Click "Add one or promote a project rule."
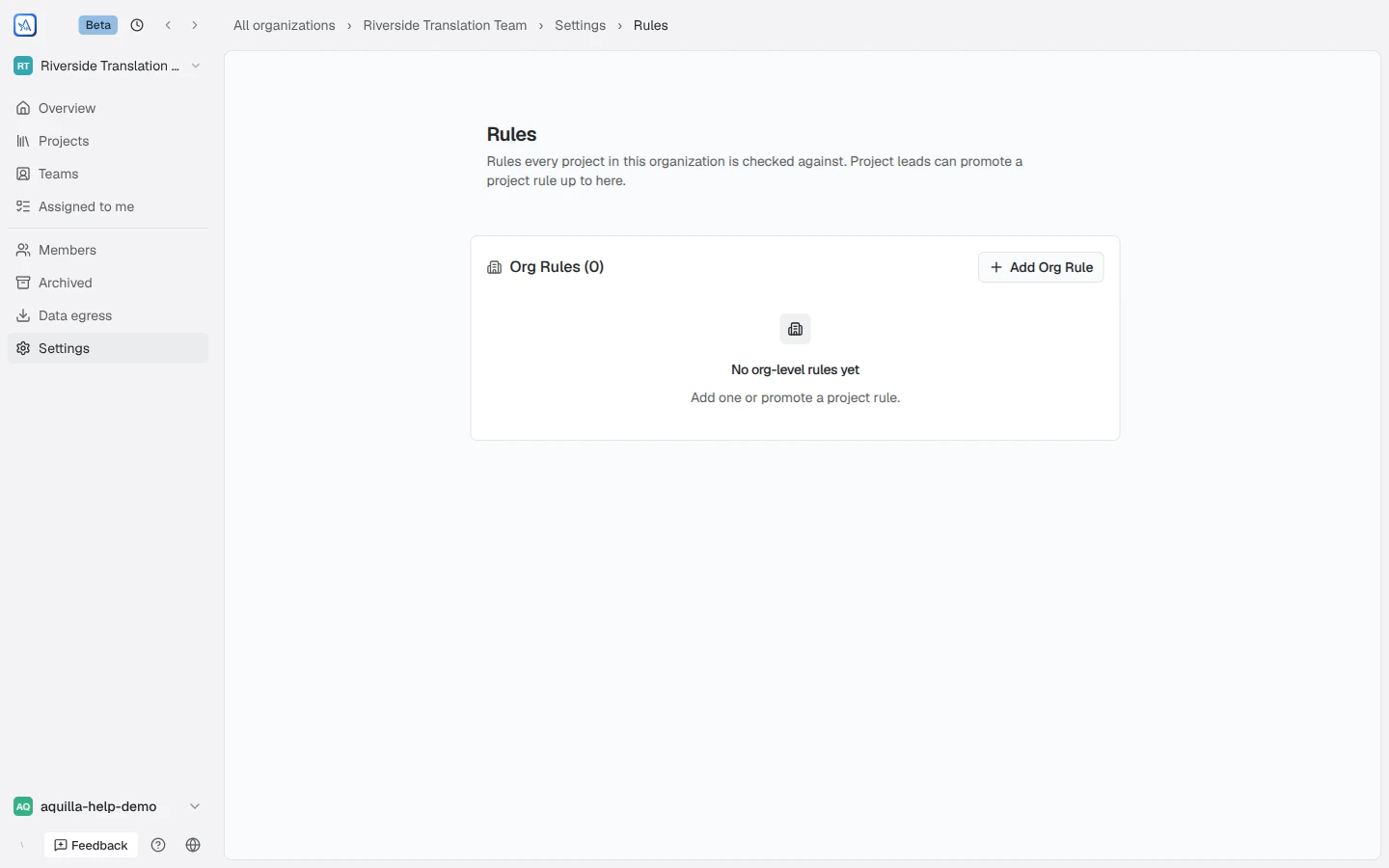The image size is (1389, 868). click(x=795, y=397)
